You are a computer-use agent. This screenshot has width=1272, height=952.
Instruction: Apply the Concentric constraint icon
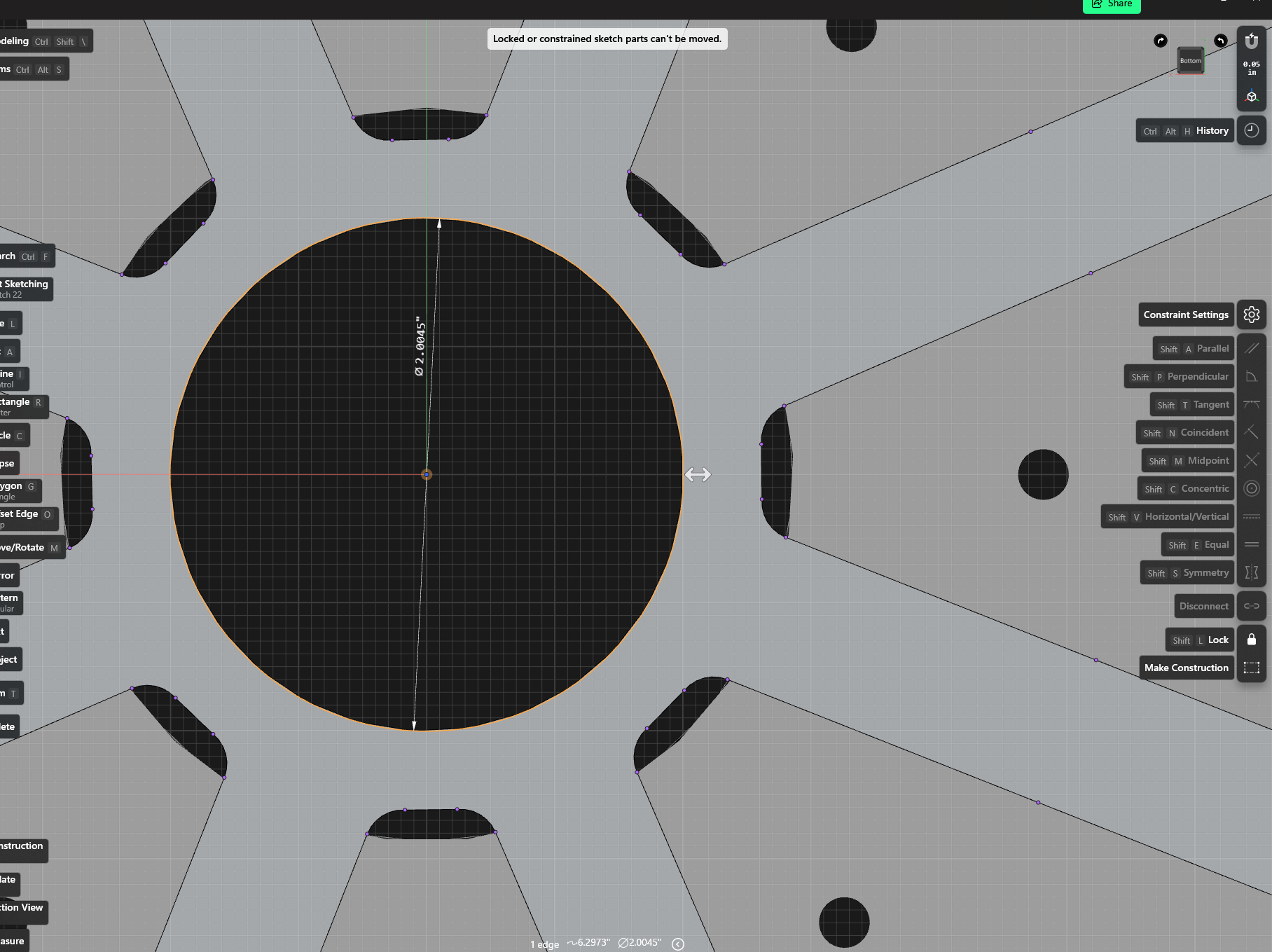tap(1251, 488)
